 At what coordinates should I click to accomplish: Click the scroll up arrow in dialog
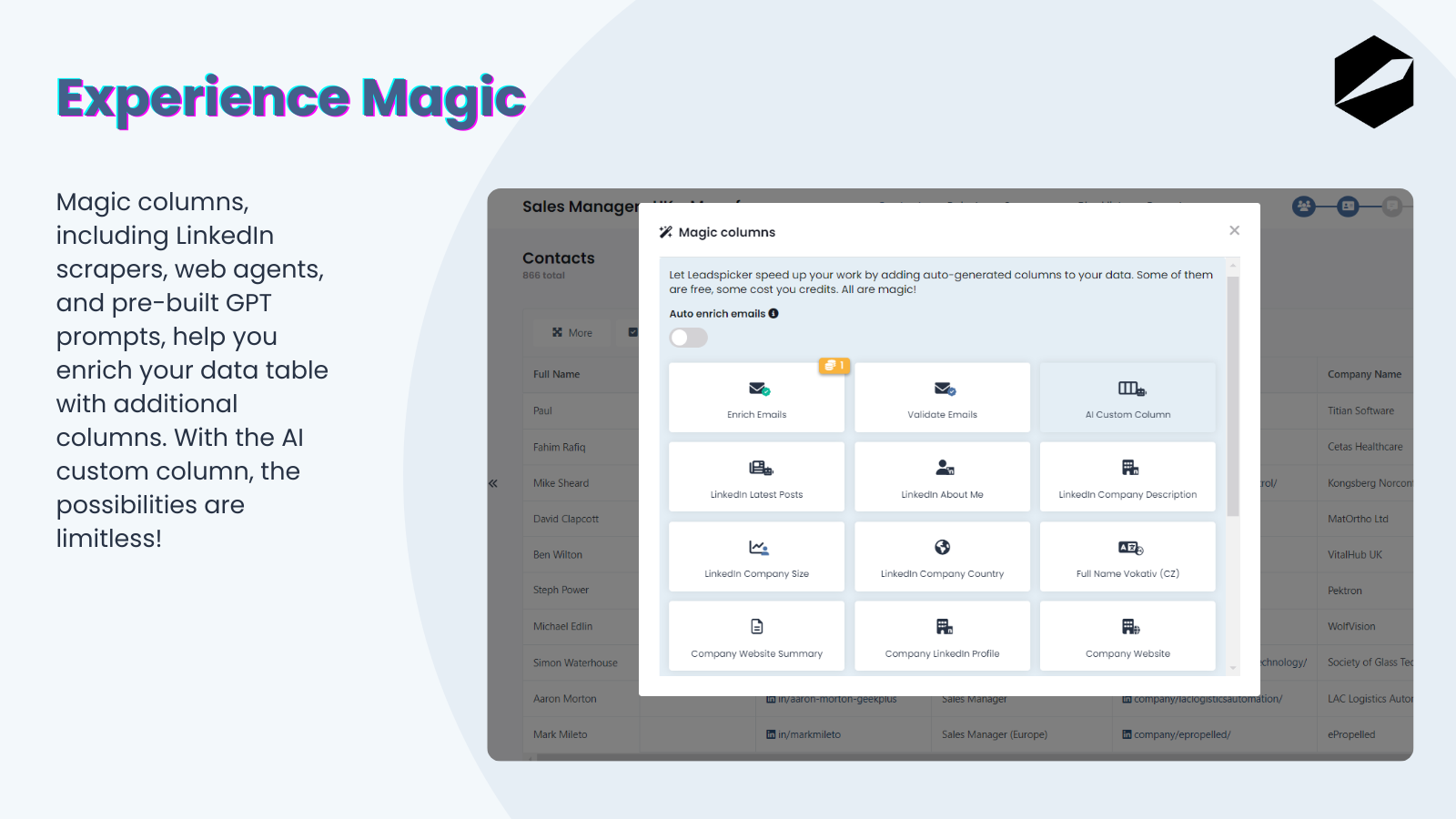tap(1233, 266)
